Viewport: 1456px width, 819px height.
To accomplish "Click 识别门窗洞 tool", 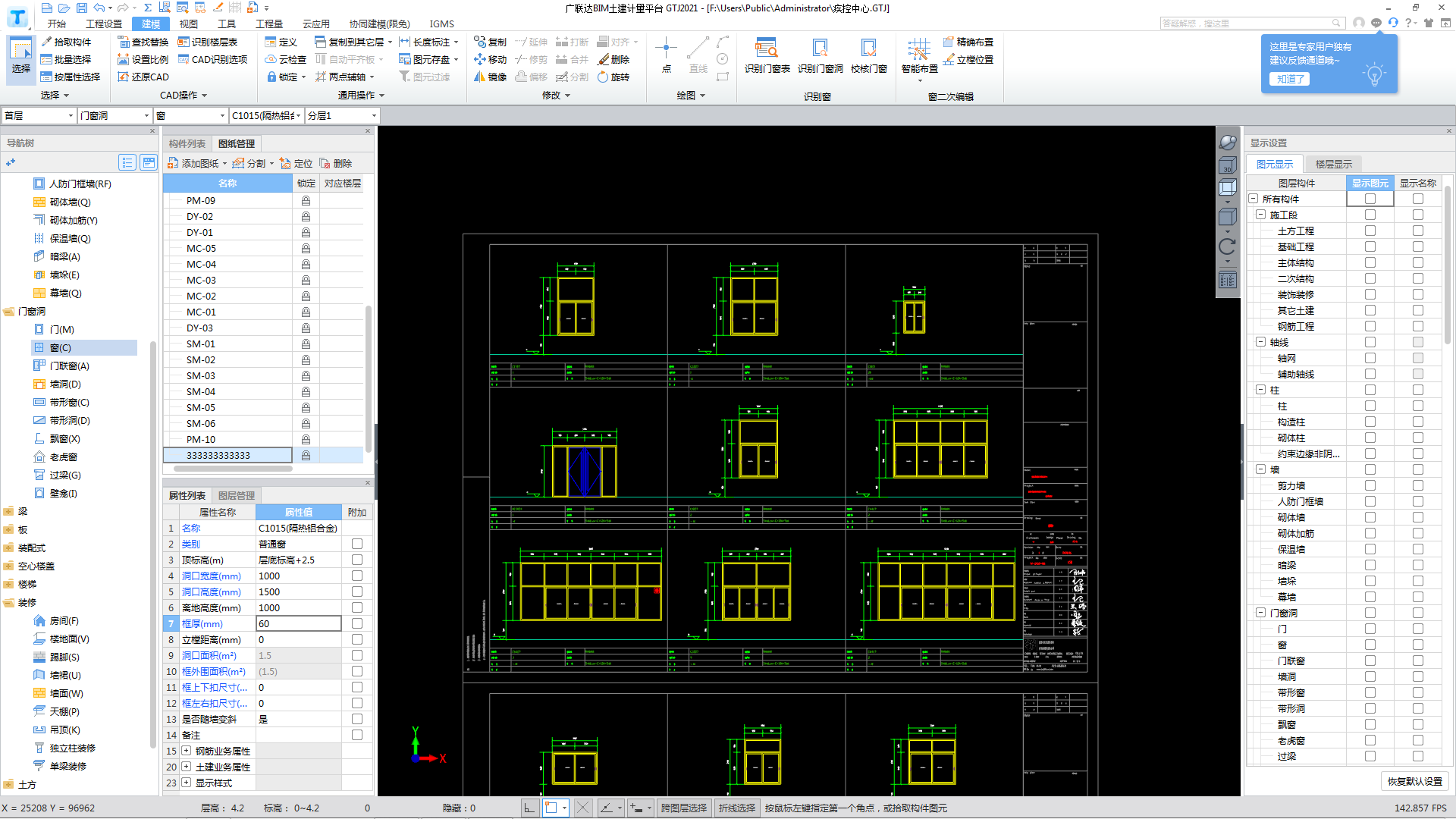I will [820, 55].
